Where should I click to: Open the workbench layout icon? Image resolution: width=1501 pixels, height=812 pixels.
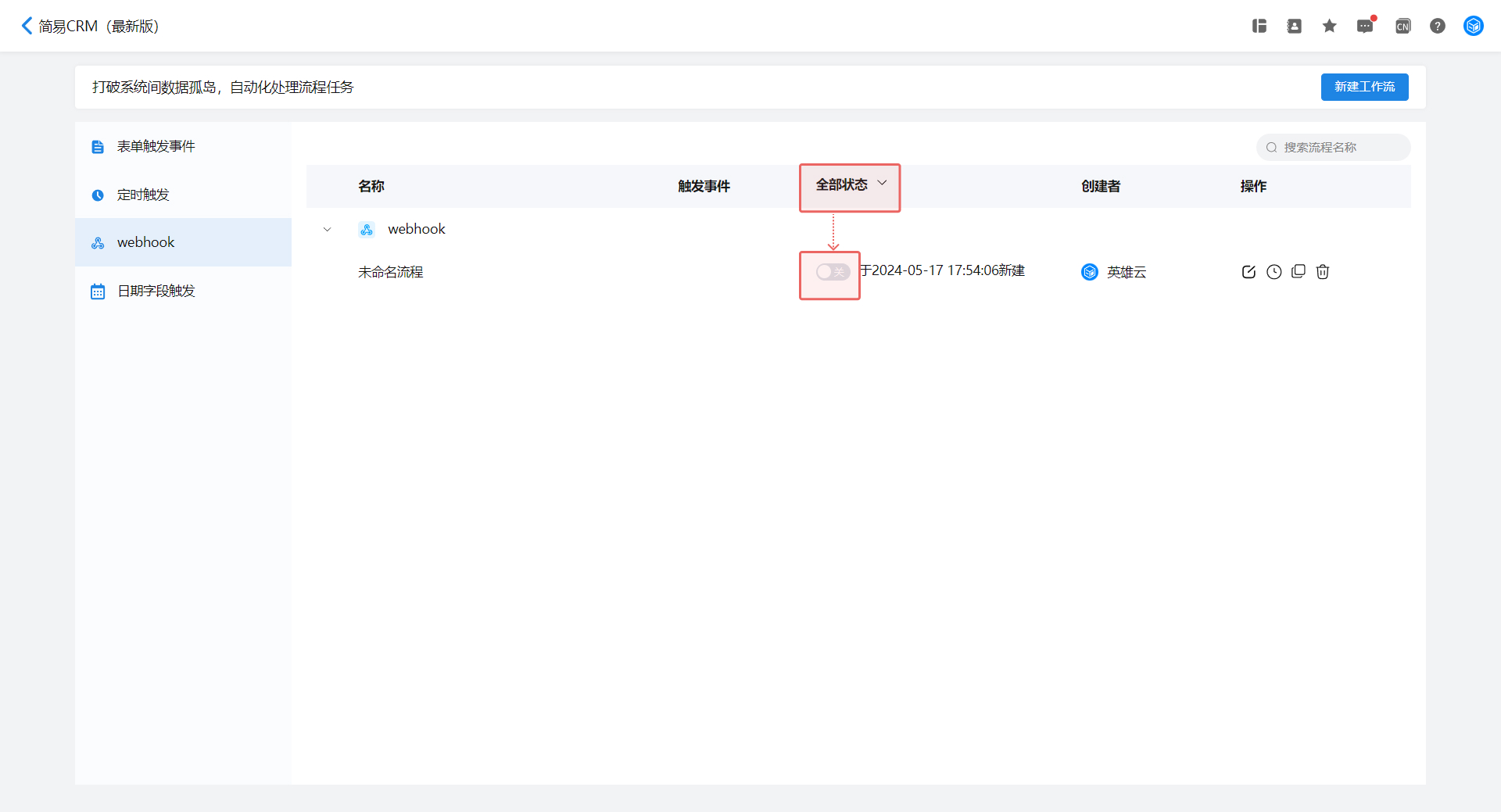(1259, 26)
